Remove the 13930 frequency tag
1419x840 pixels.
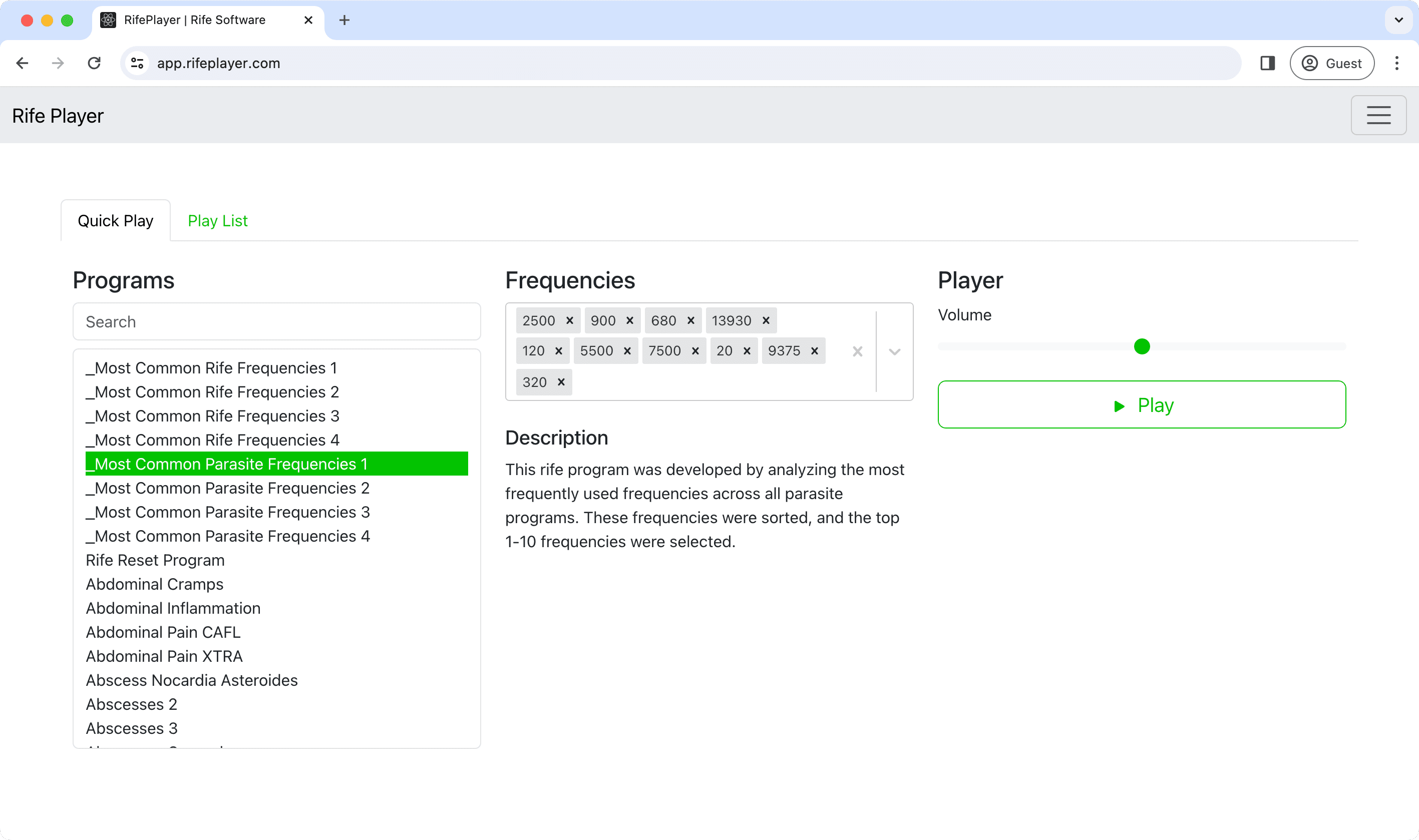766,320
